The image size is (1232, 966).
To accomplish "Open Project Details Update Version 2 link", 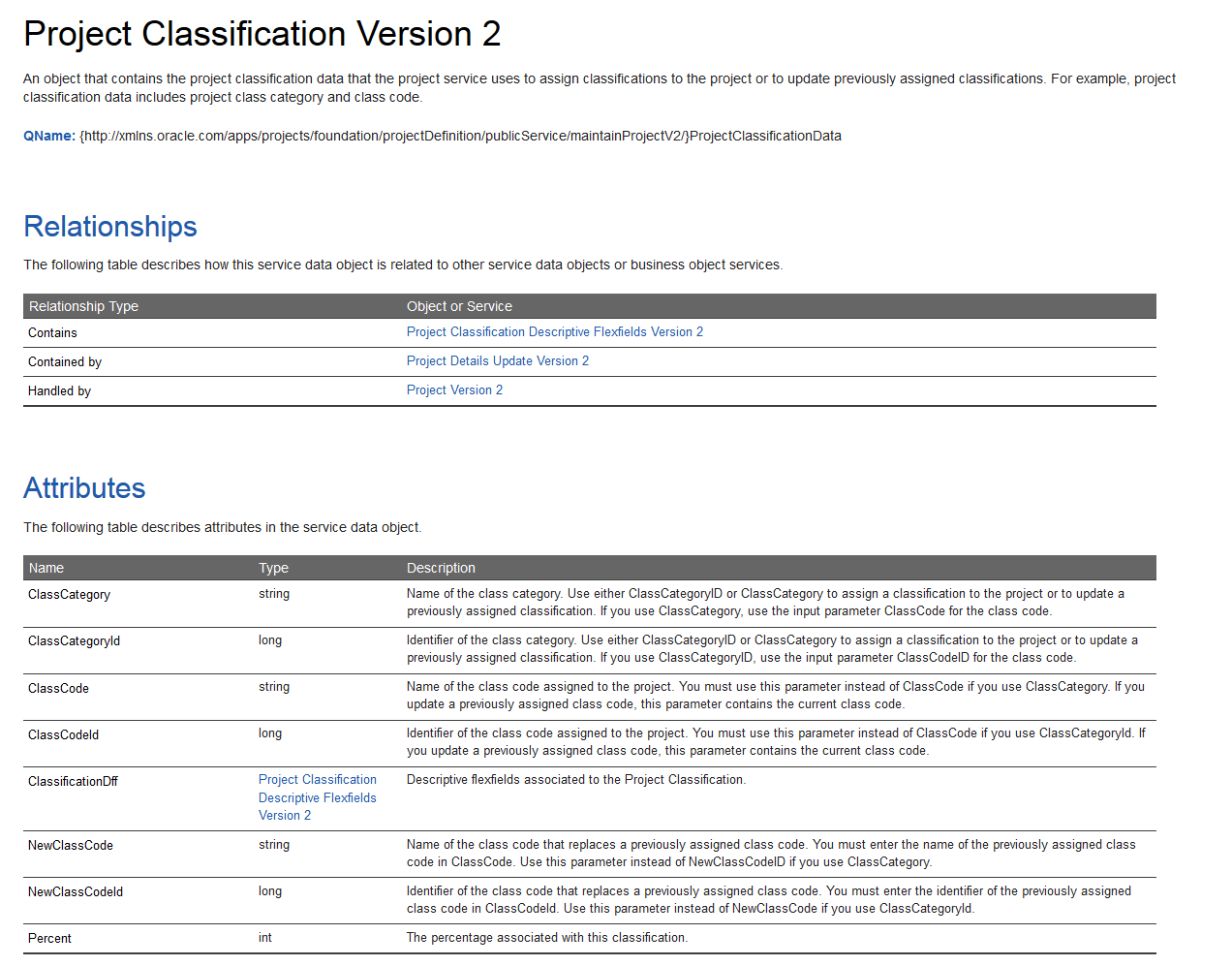I will tap(498, 361).
